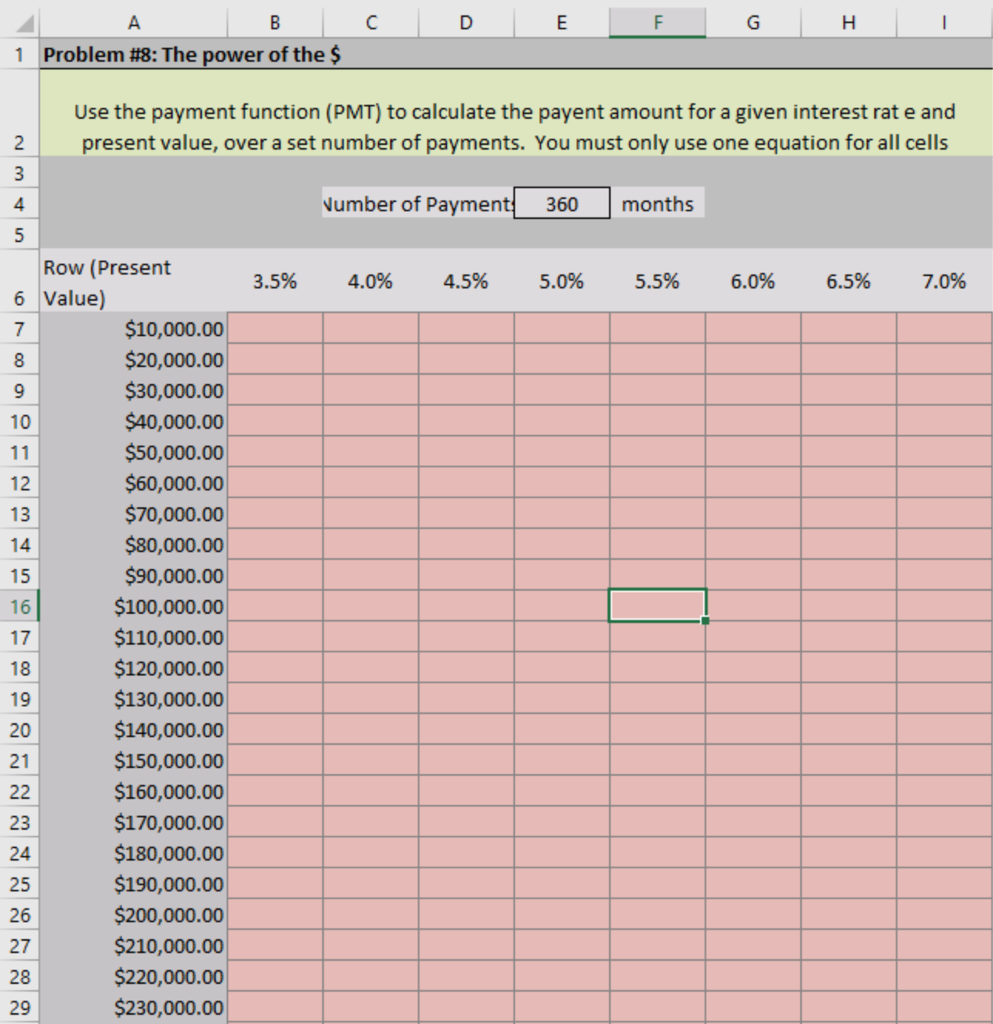Select the Row (Present Value) header cell
Image resolution: width=993 pixels, height=1024 pixels.
tap(134, 281)
